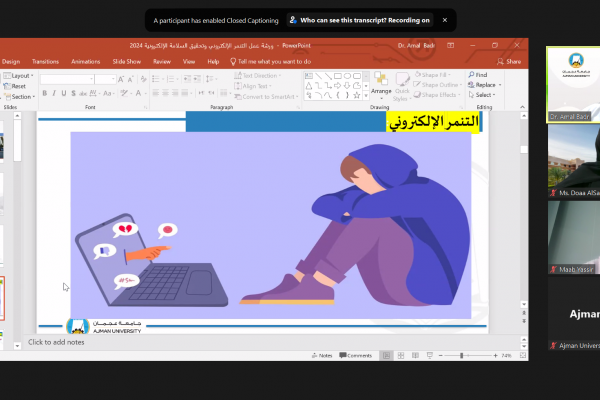600x400 pixels.
Task: Open the font size combo box
Action: [105, 79]
